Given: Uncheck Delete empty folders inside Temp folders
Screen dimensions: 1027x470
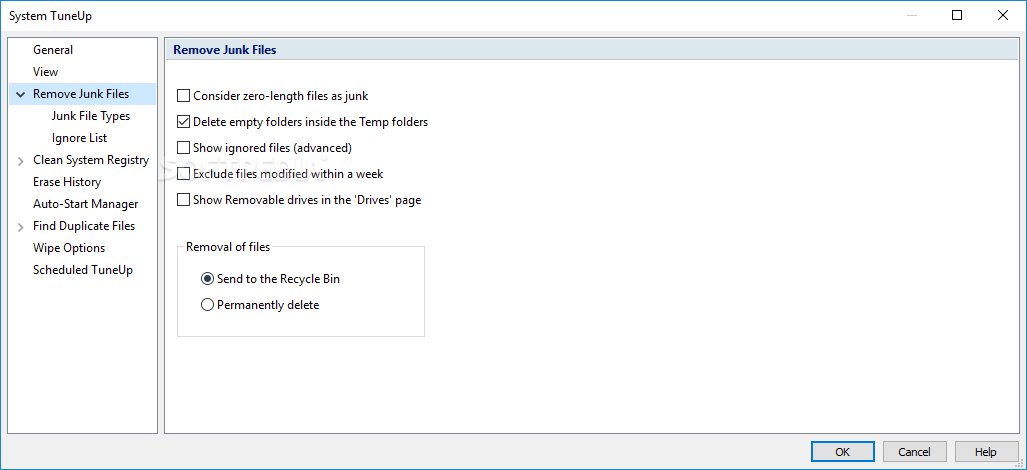Looking at the screenshot, I should (183, 122).
